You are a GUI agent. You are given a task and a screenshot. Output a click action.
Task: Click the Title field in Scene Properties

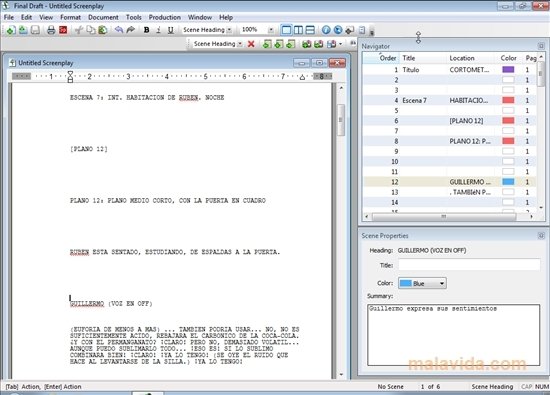coord(469,265)
